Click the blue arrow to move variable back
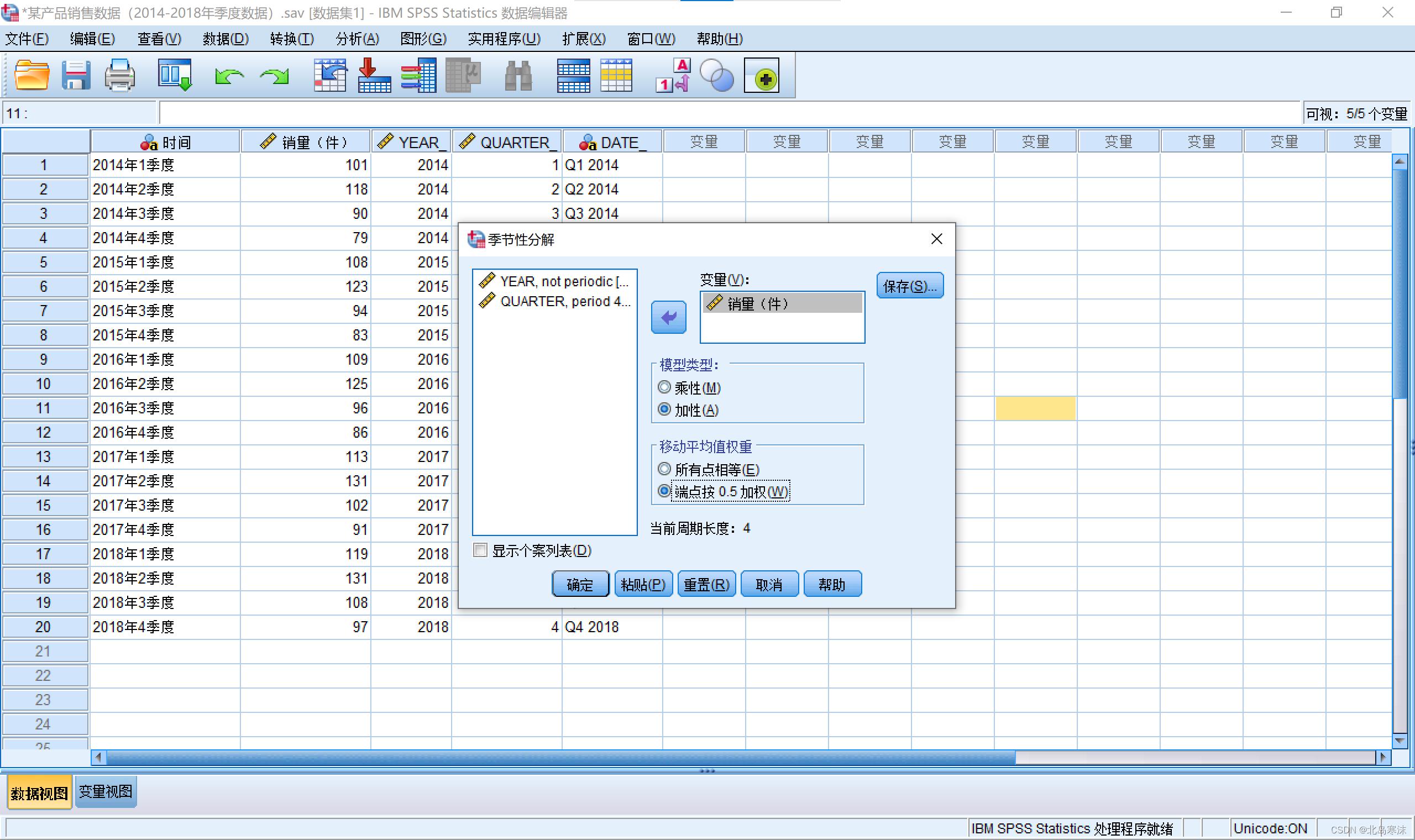1415x840 pixels. click(668, 317)
